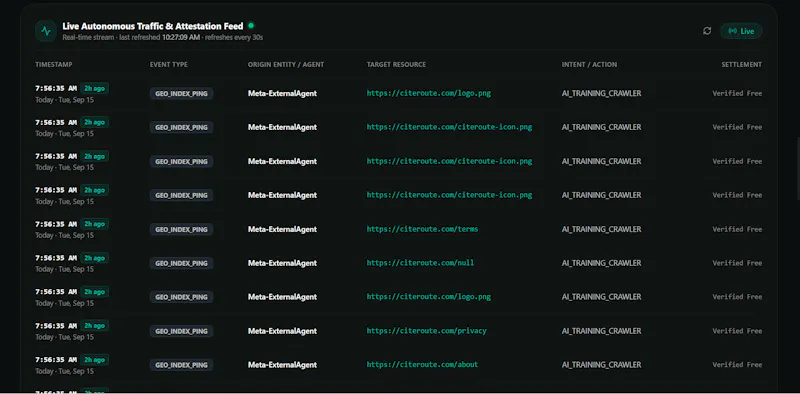The height and width of the screenshot is (394, 800).
Task: Select Meta-ExternalAgent in the /about row
Action: coord(282,364)
